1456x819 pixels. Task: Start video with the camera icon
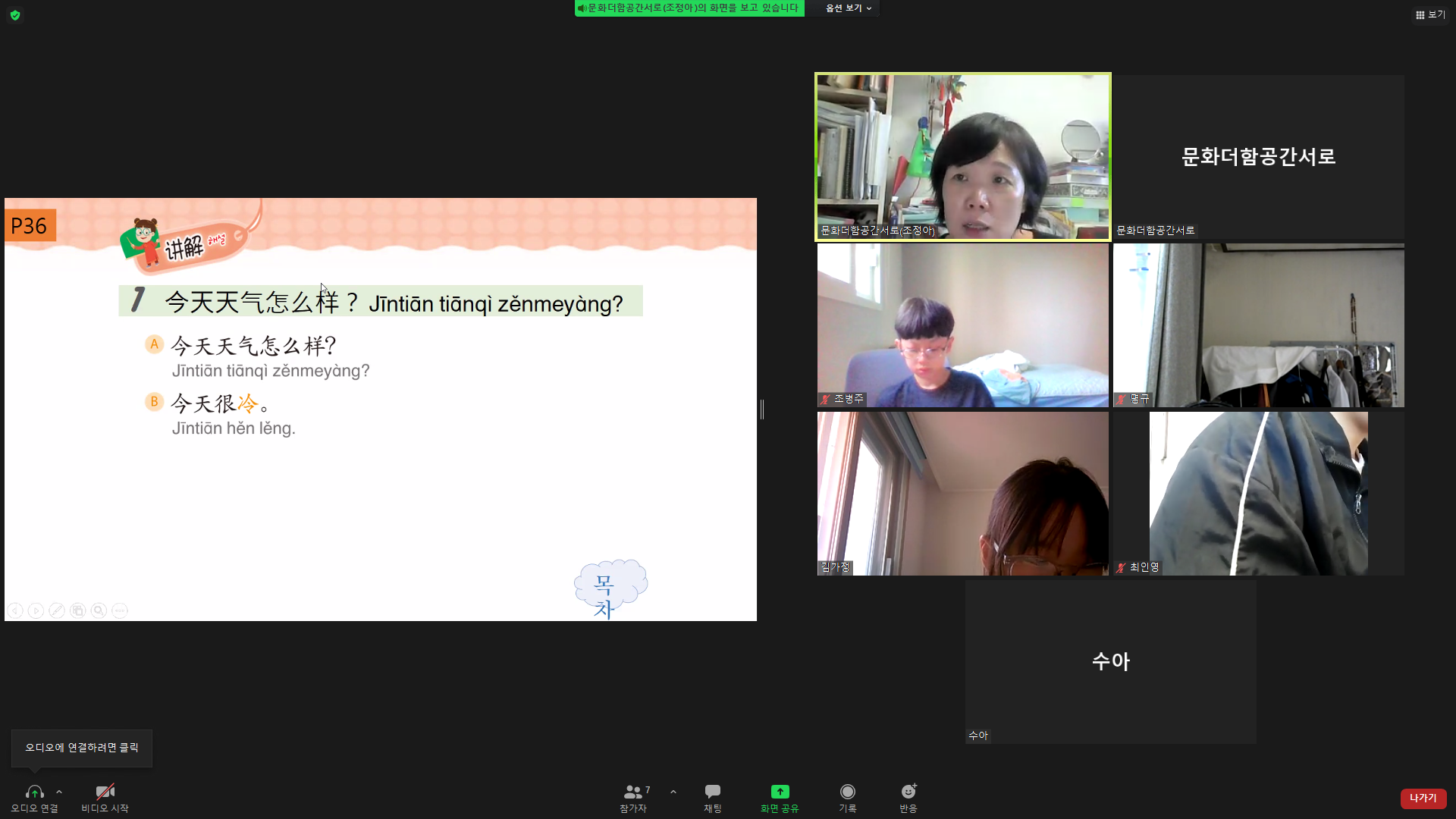coord(105,792)
